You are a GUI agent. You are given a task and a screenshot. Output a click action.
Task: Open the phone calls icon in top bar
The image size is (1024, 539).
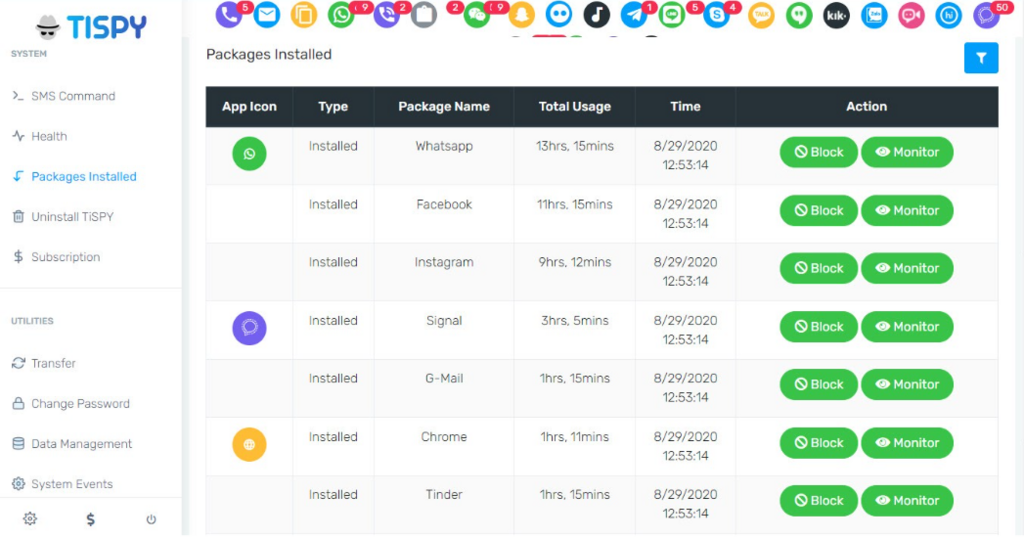pyautogui.click(x=229, y=14)
